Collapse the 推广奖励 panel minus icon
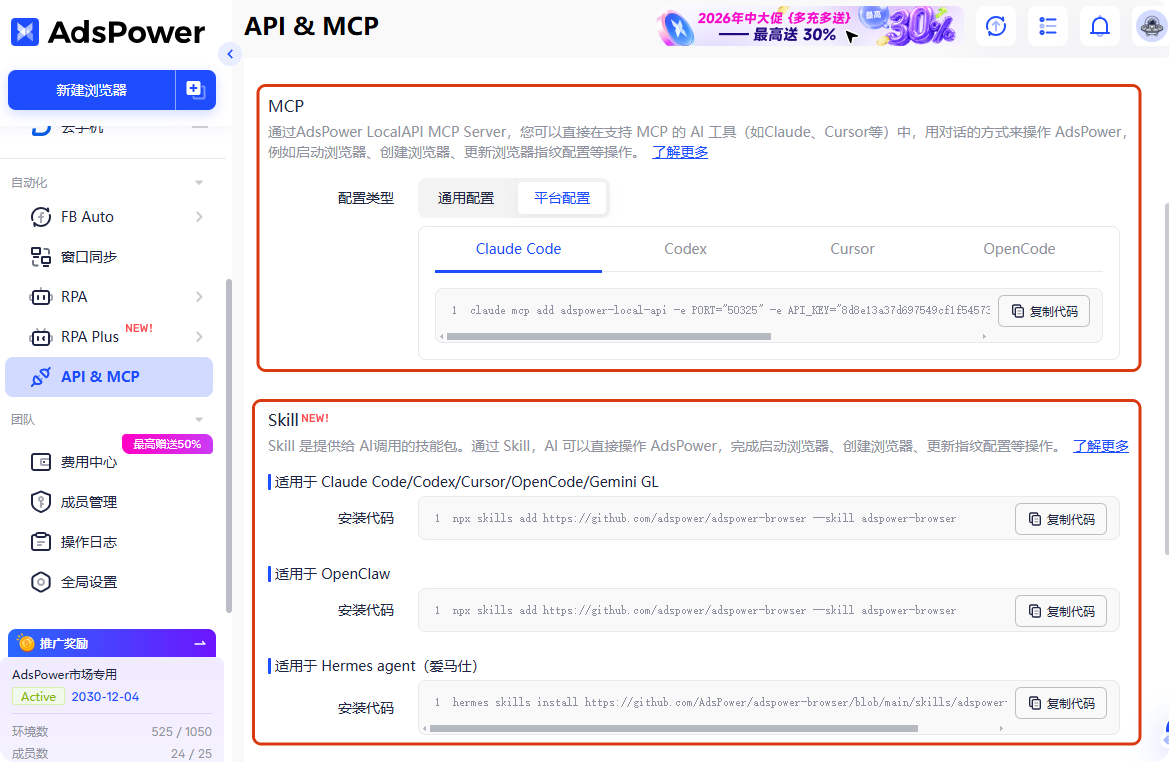The image size is (1169, 762). [200, 643]
